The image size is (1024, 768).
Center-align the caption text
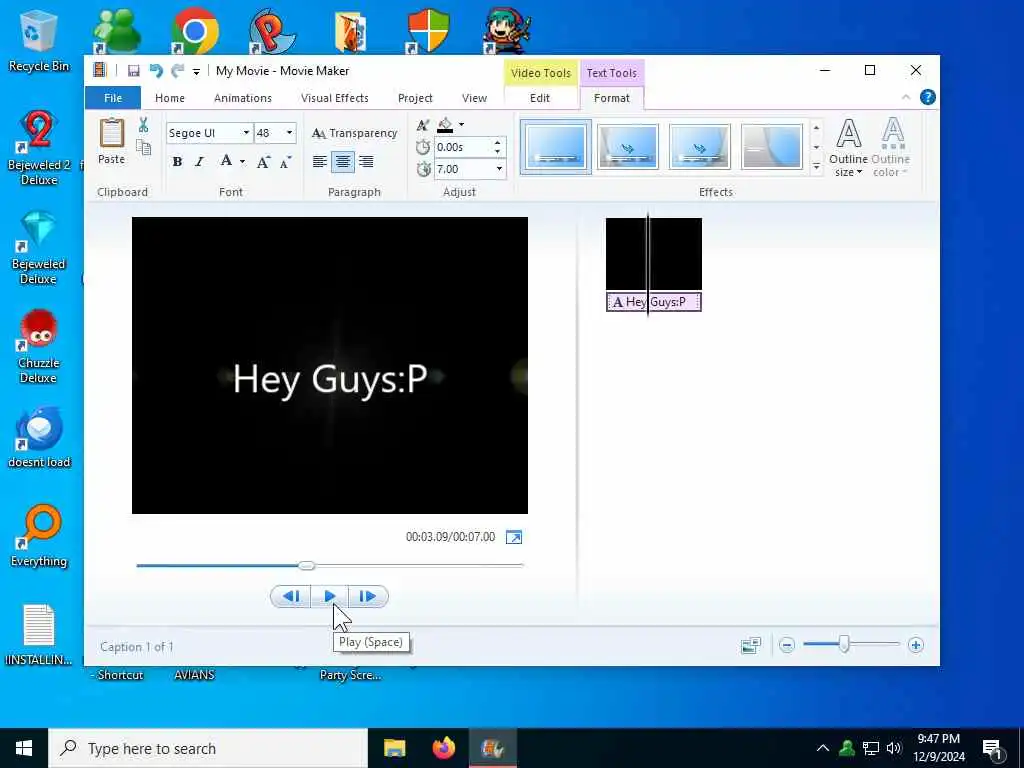click(343, 161)
